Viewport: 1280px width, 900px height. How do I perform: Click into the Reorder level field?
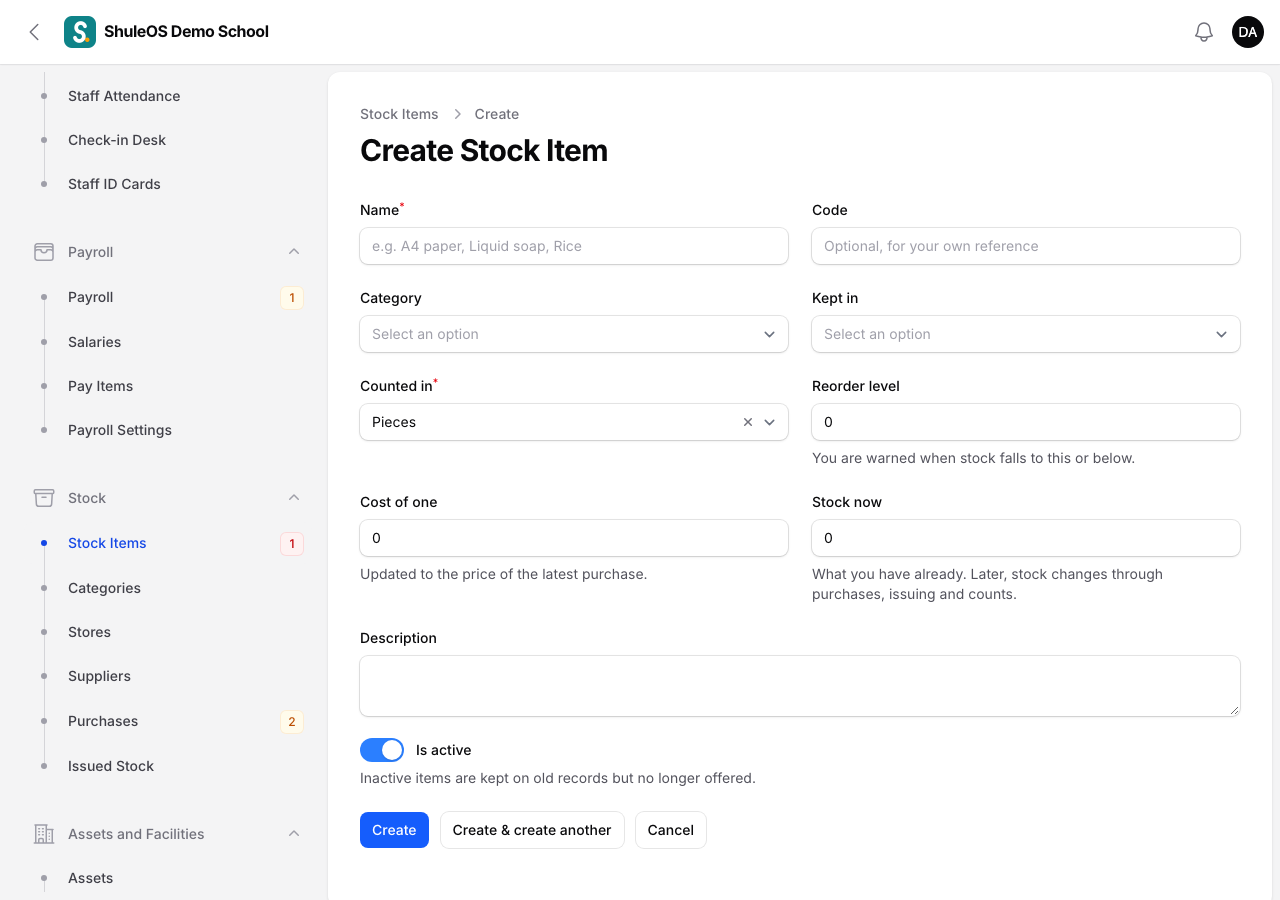coord(1026,422)
